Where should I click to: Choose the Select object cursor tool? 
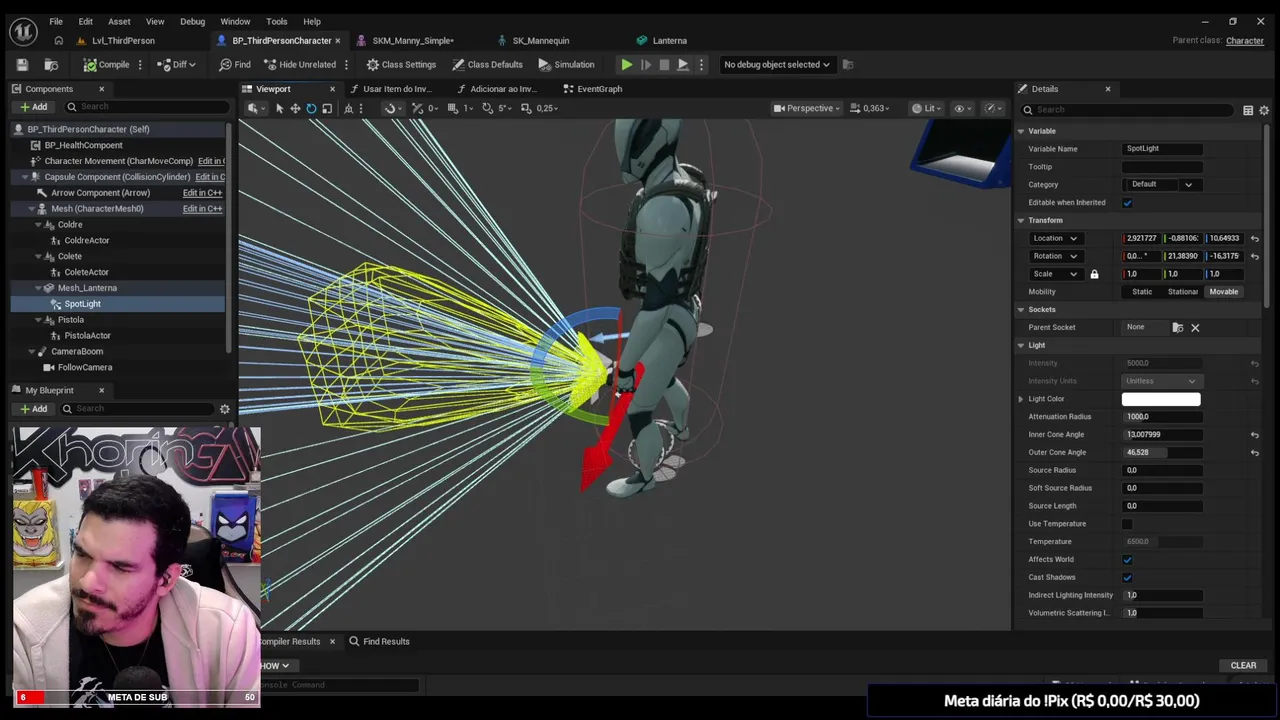point(279,108)
